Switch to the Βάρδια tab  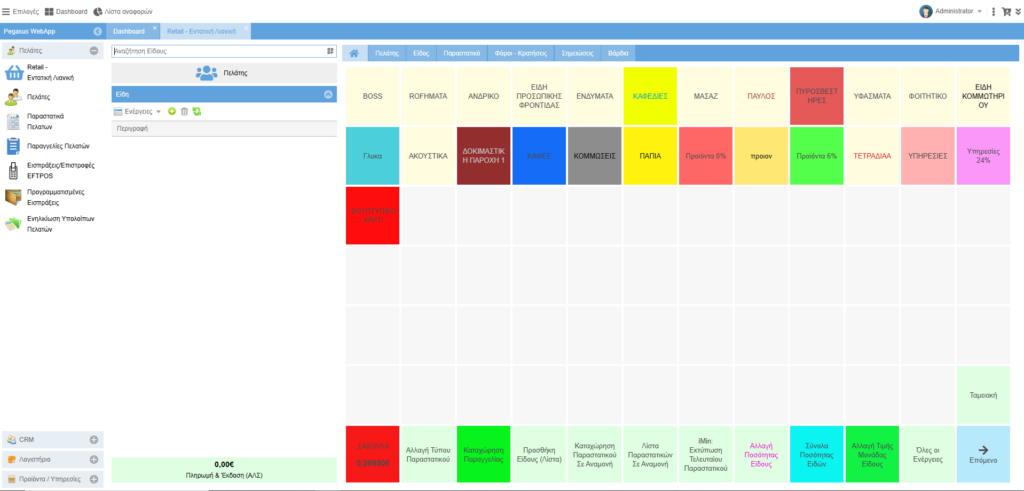[x=618, y=53]
